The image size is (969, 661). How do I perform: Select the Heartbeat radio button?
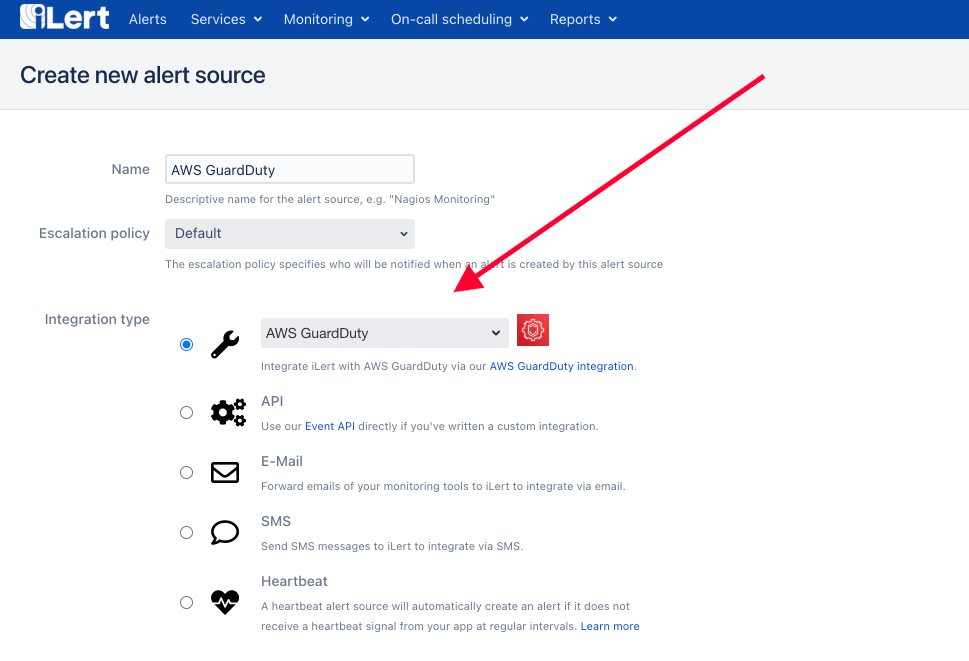point(186,602)
